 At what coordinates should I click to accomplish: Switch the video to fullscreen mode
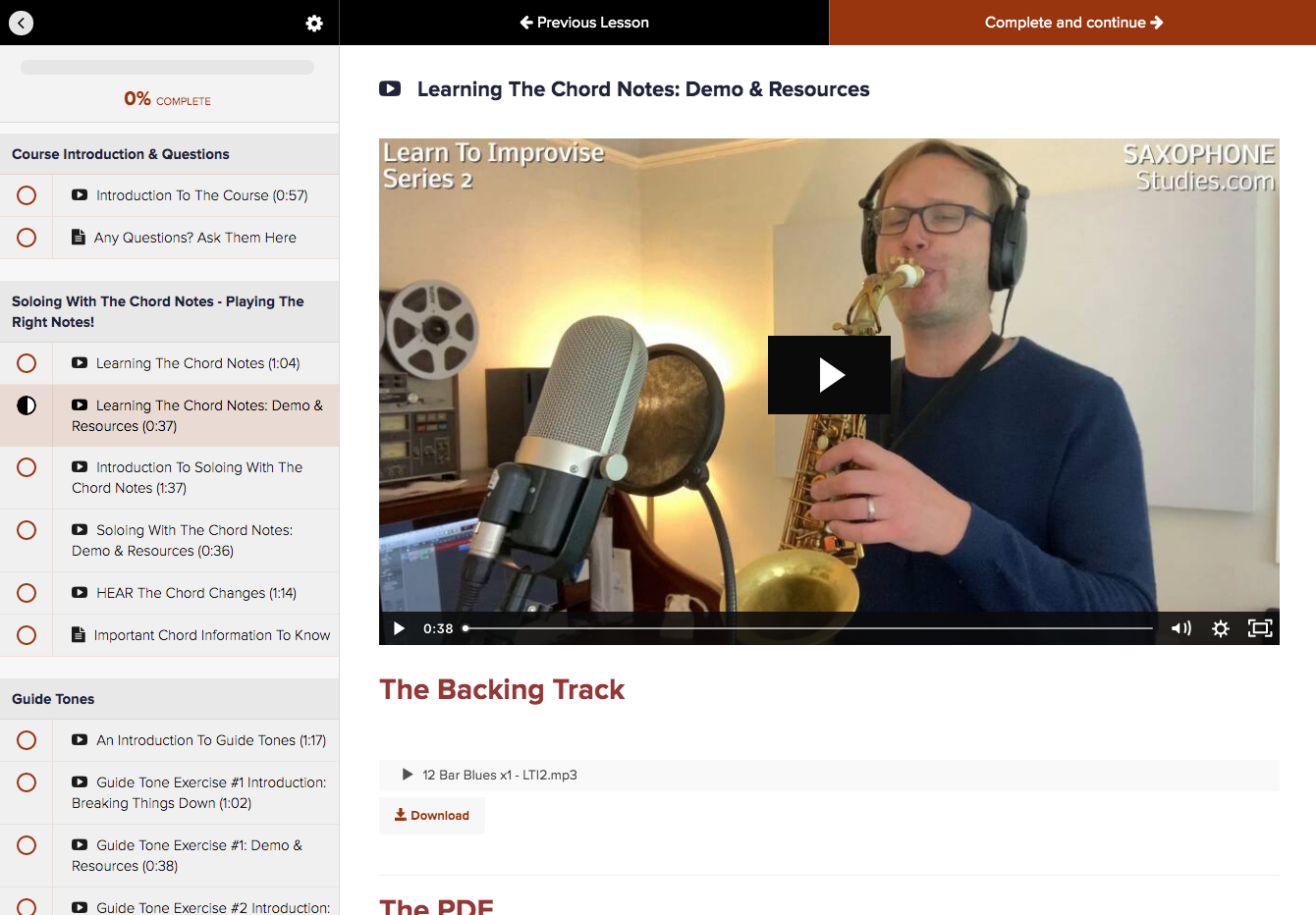pyautogui.click(x=1260, y=628)
